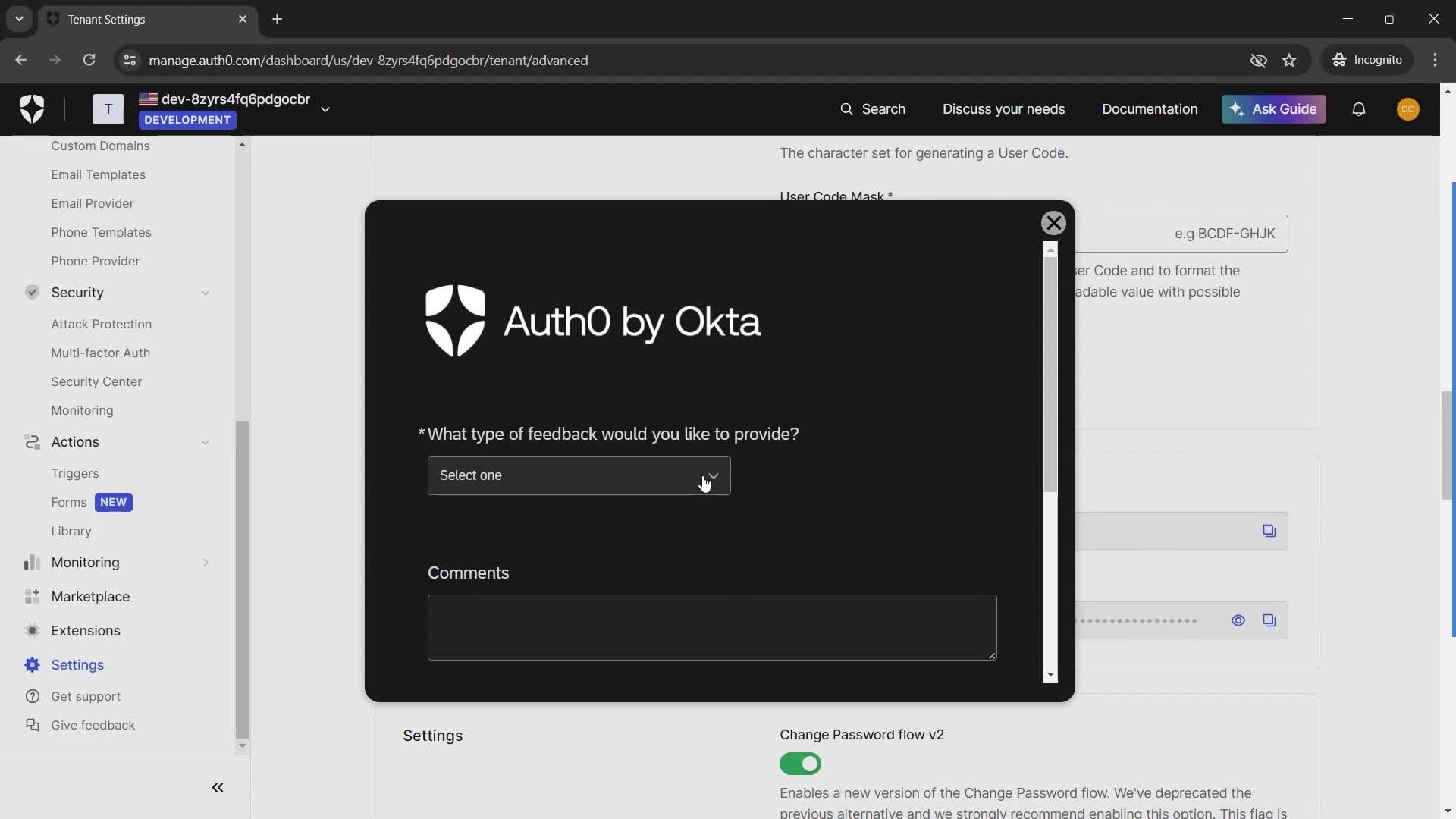Open Security Center page
This screenshot has height=819, width=1456.
(96, 381)
